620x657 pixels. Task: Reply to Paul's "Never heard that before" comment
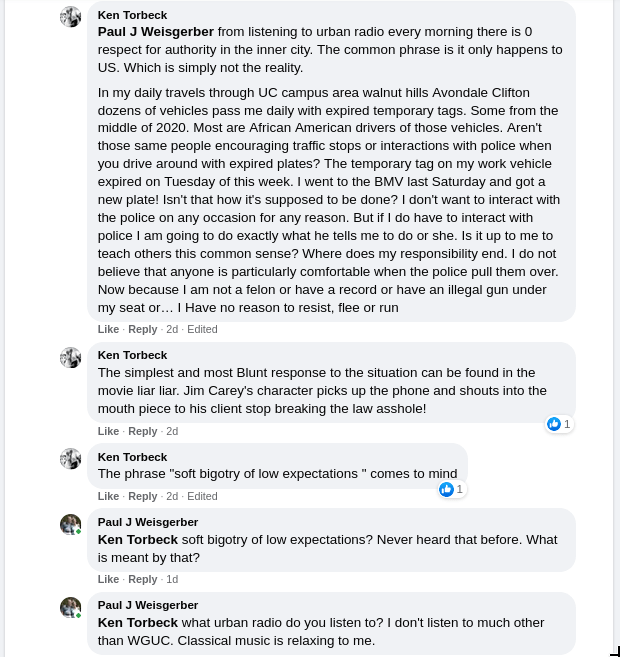click(x=143, y=579)
